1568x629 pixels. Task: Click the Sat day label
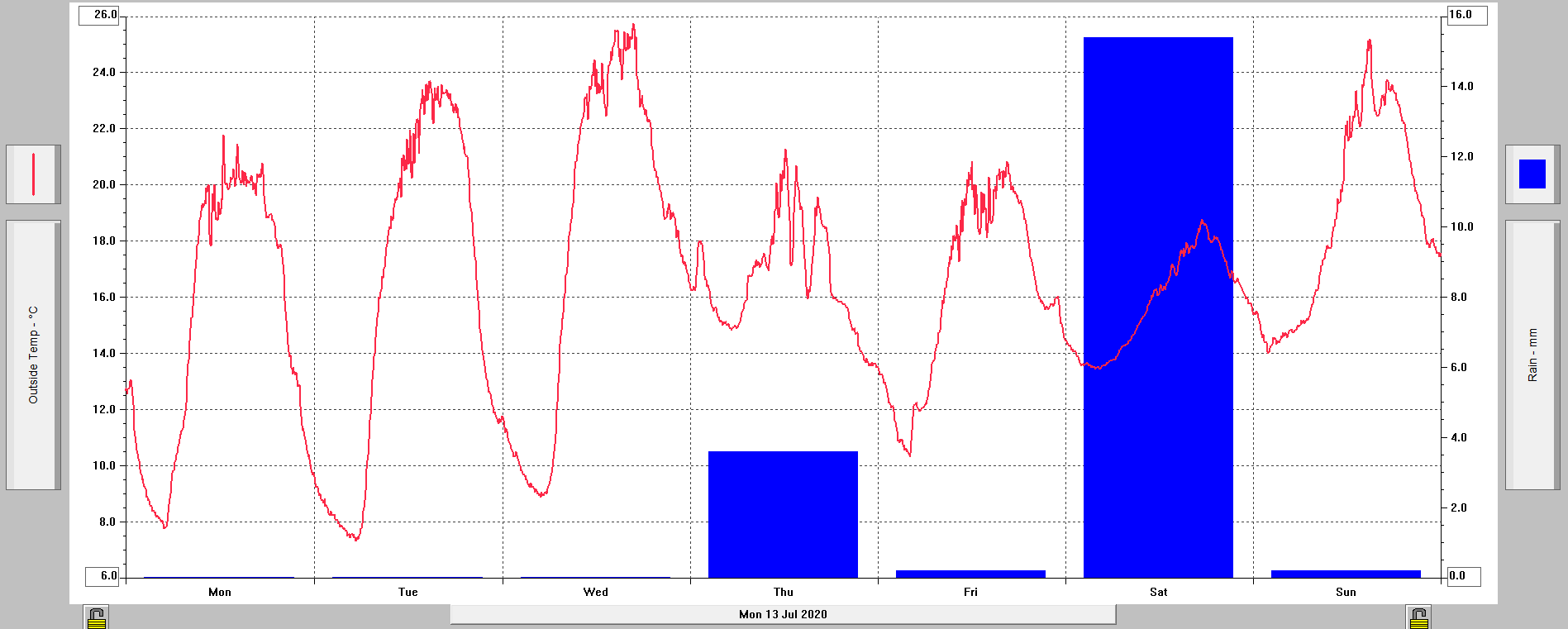click(1158, 592)
